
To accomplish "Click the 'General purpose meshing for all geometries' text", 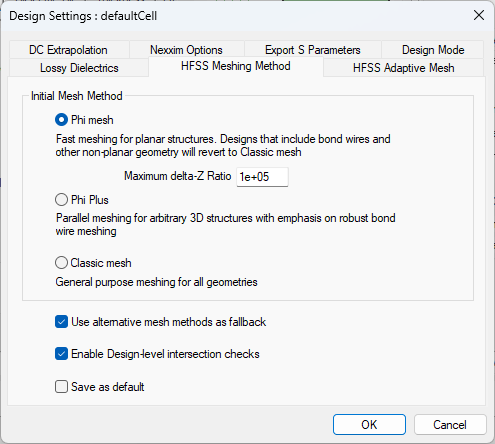I will pos(156,282).
